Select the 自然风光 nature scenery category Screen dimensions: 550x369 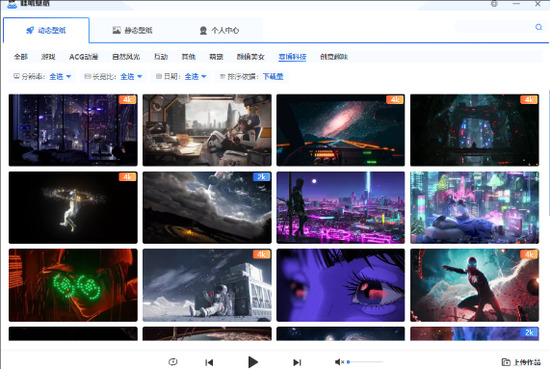(126, 57)
